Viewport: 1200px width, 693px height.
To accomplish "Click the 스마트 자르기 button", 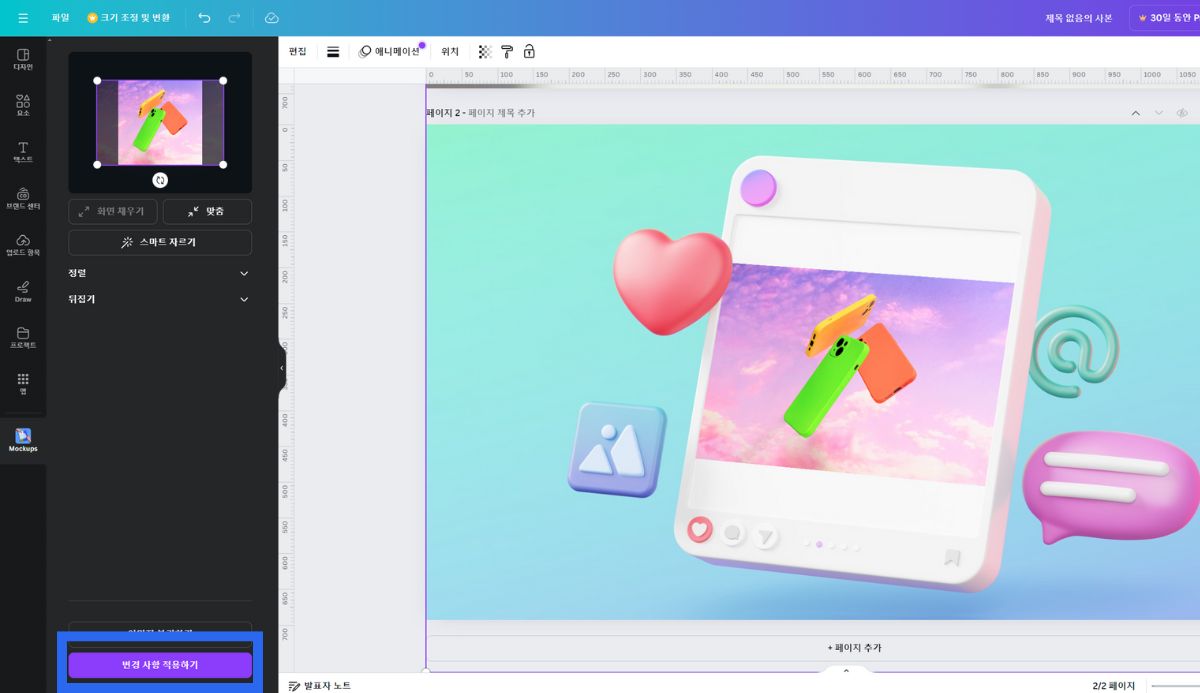I will 160,243.
